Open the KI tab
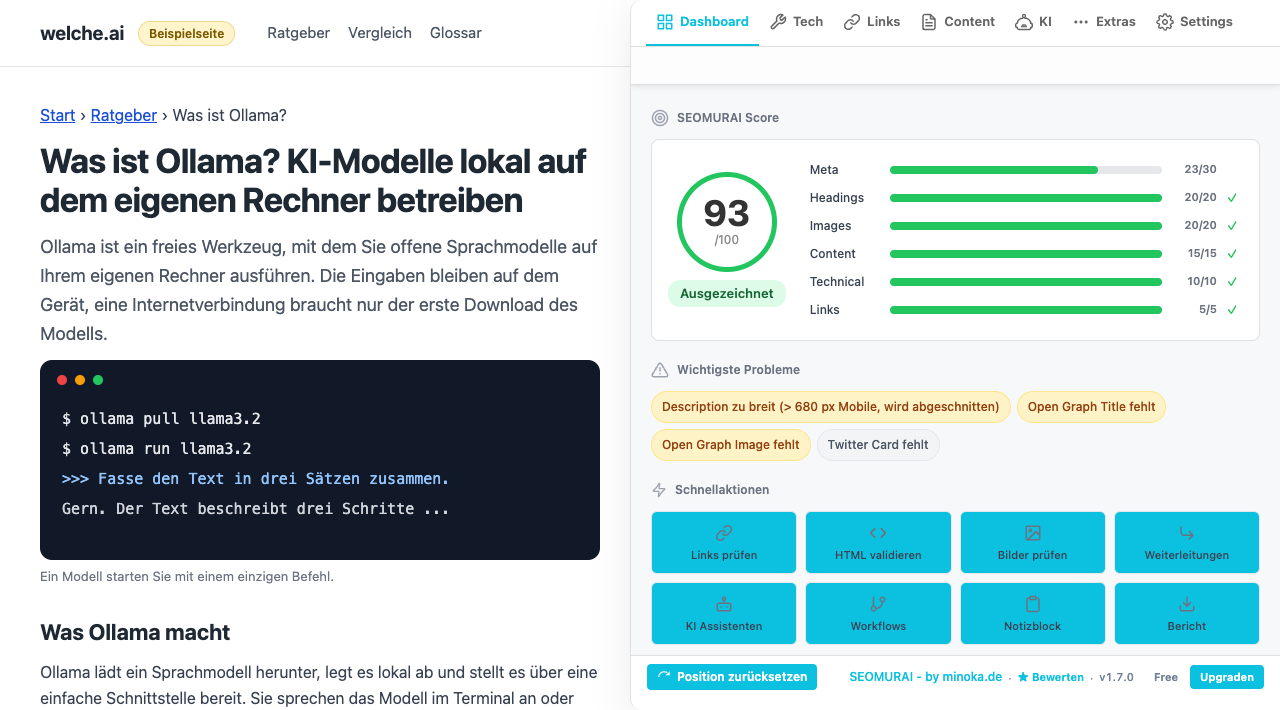This screenshot has width=1280, height=710. pyautogui.click(x=1034, y=22)
